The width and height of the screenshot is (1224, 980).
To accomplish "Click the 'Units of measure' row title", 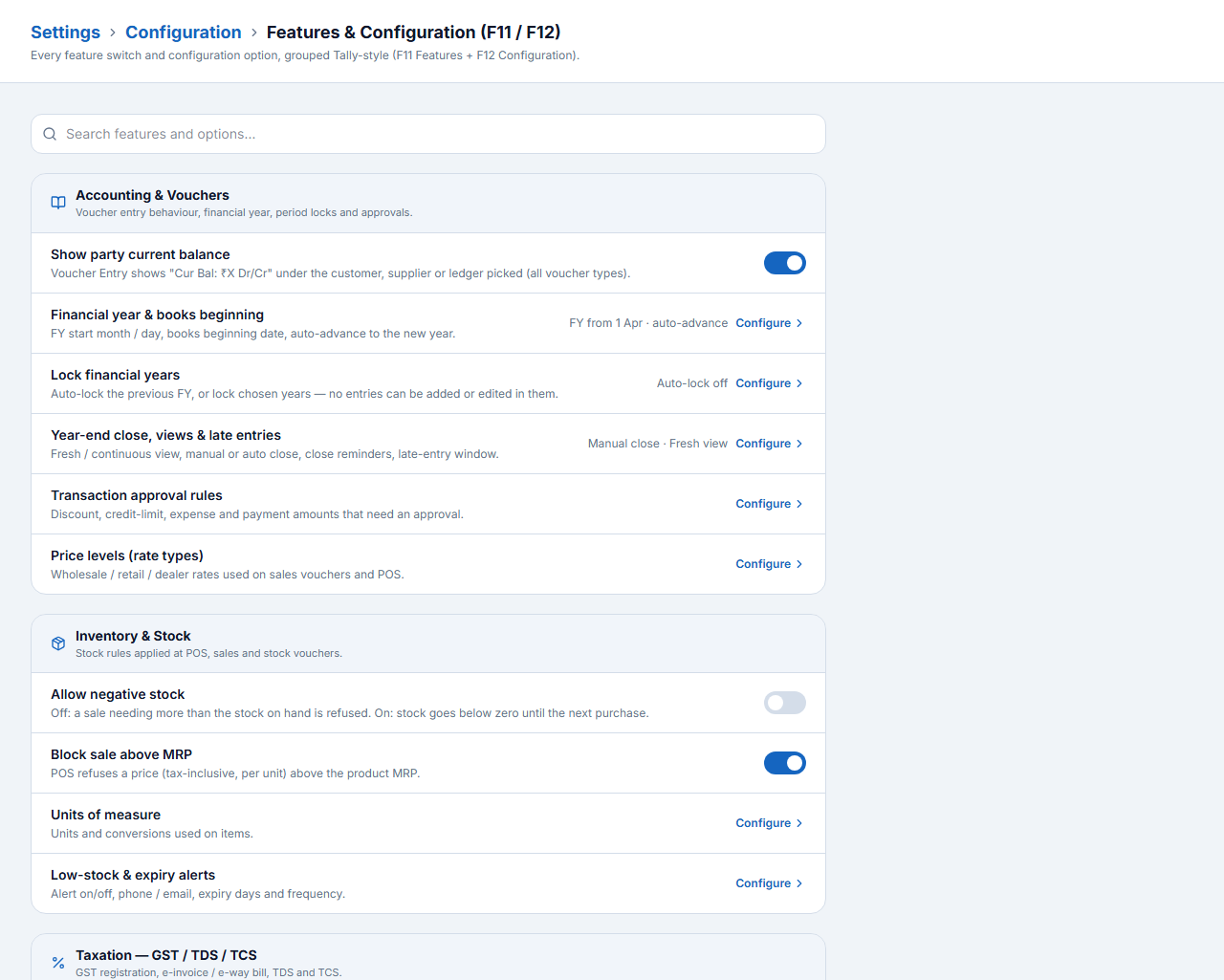I will pos(105,815).
